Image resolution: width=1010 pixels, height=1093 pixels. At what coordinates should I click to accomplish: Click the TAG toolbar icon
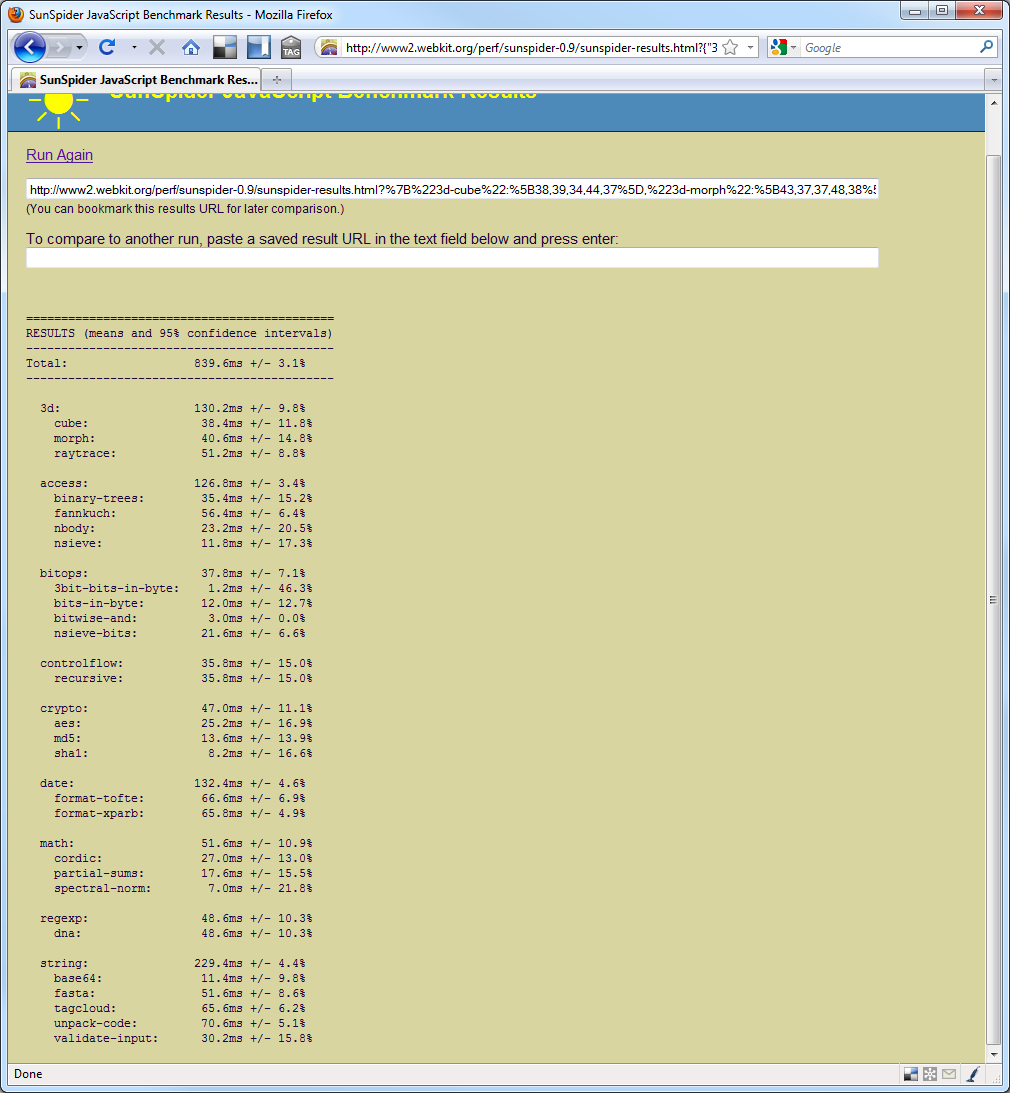[x=291, y=47]
